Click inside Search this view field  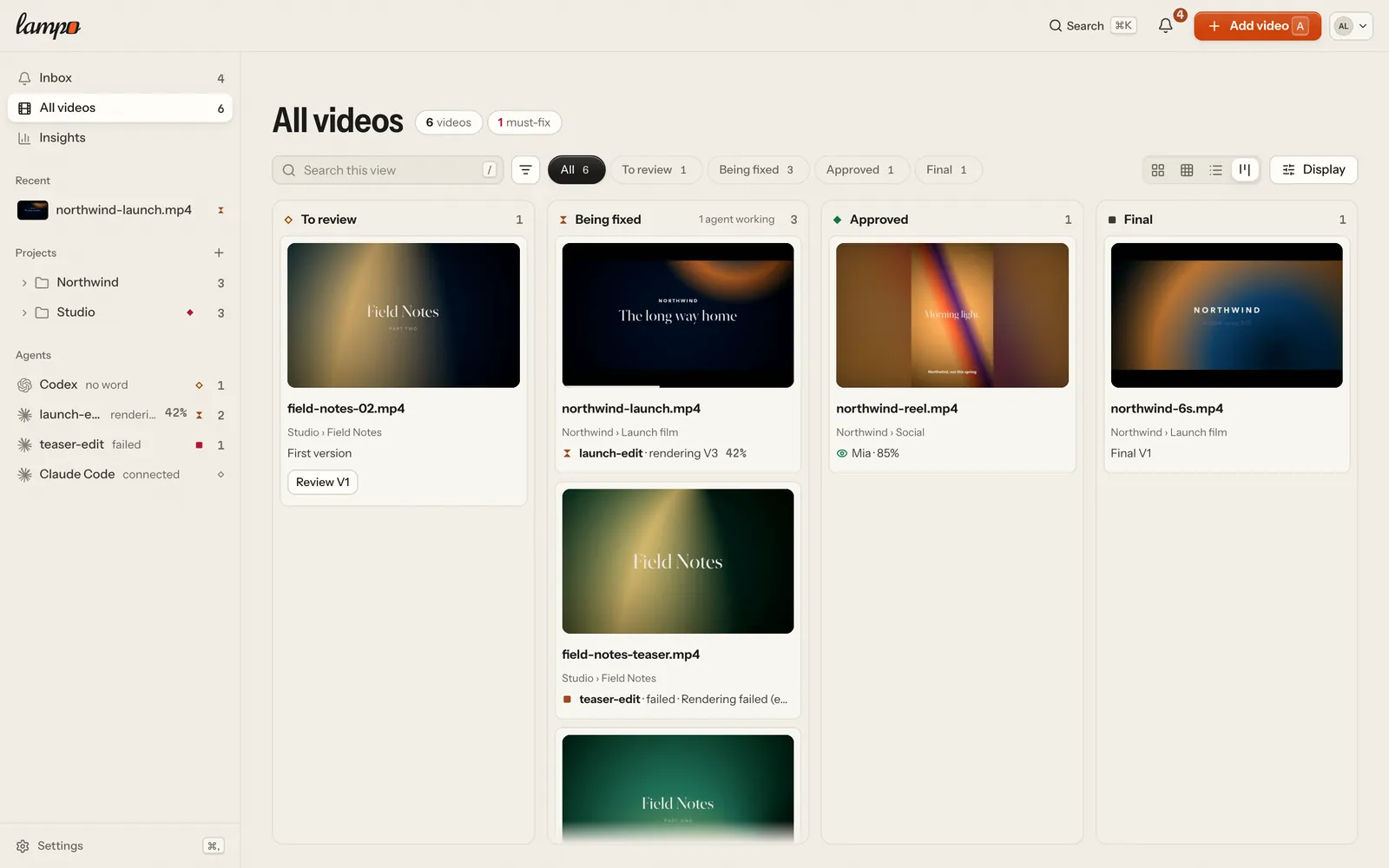coord(388,170)
